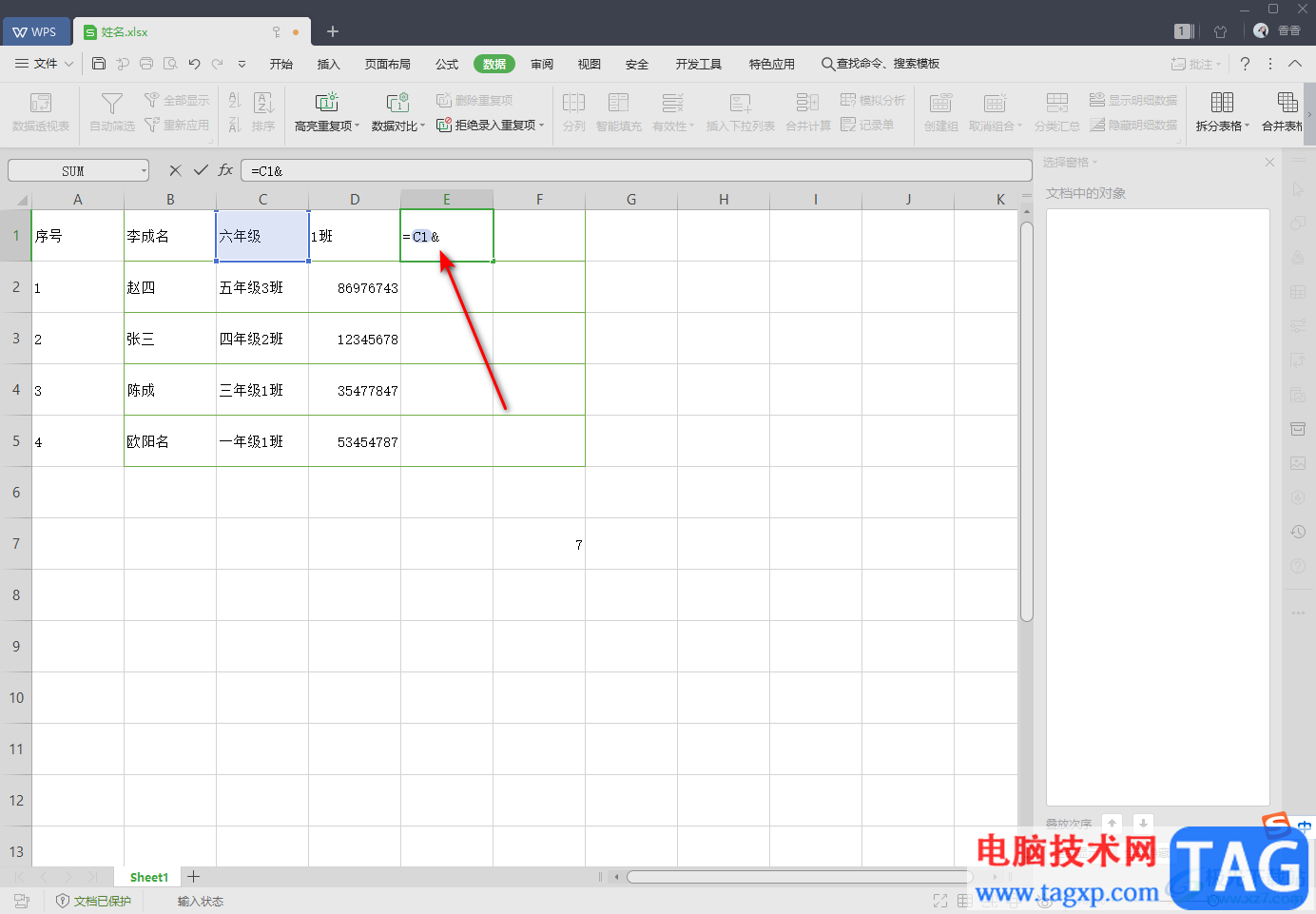
Task: Select row 6 header
Action: 16,493
